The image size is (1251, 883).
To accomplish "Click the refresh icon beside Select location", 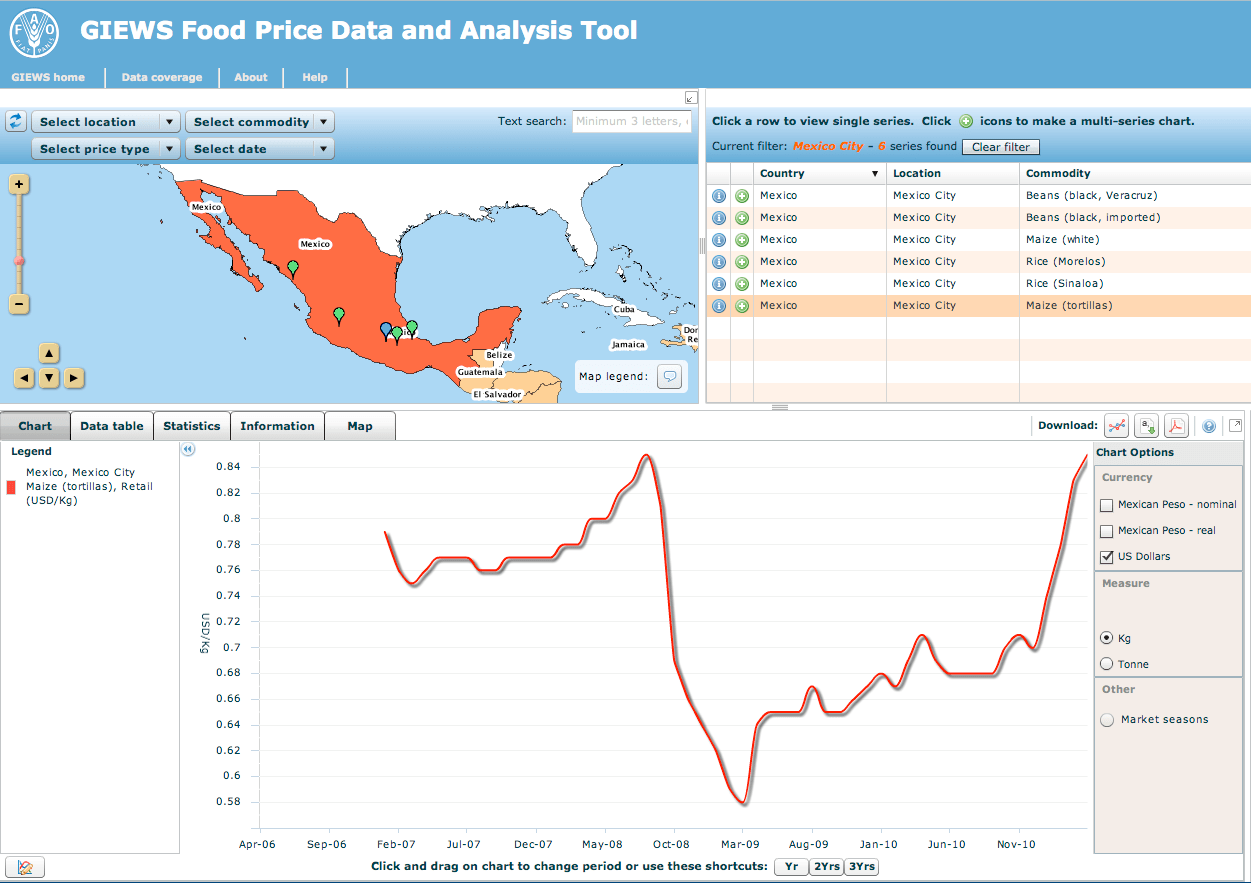I will click(16, 121).
